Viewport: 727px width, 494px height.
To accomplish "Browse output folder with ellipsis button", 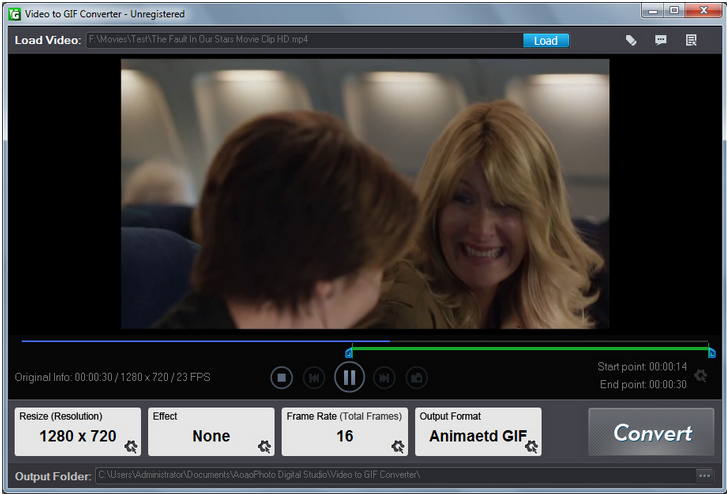I will click(704, 475).
